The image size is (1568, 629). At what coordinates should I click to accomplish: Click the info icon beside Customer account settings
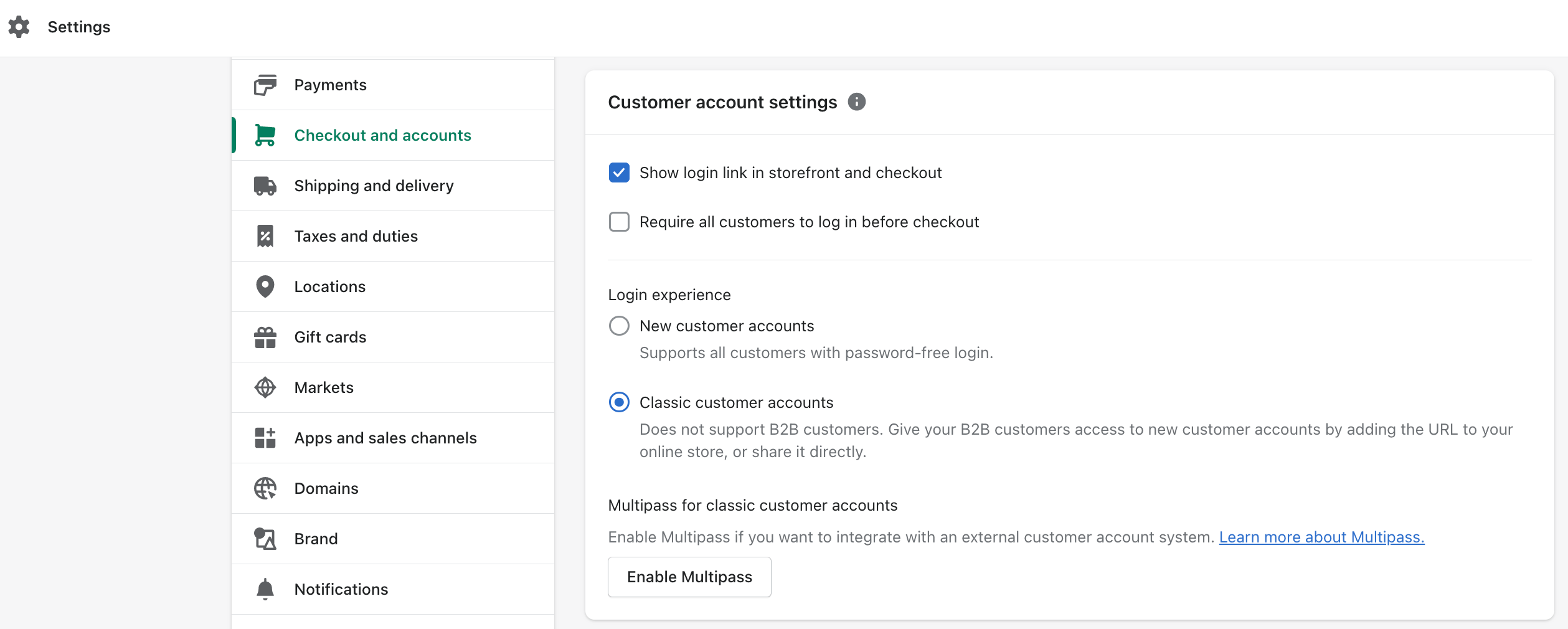click(857, 102)
